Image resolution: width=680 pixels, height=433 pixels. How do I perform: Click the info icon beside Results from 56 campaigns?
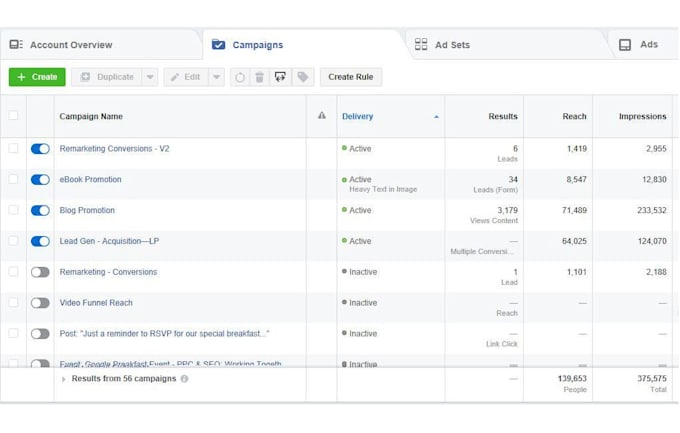184,379
